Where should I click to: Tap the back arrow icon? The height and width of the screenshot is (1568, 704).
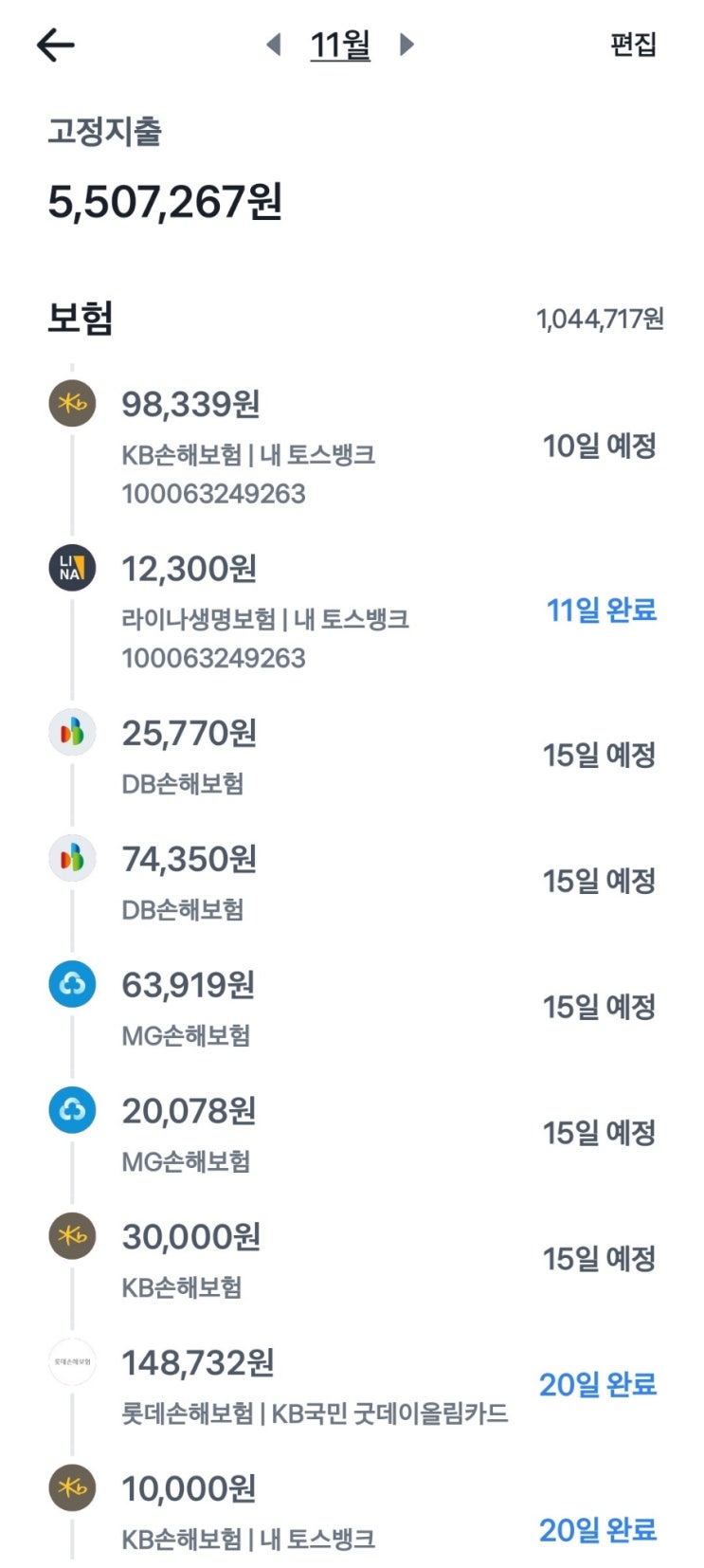pos(55,45)
